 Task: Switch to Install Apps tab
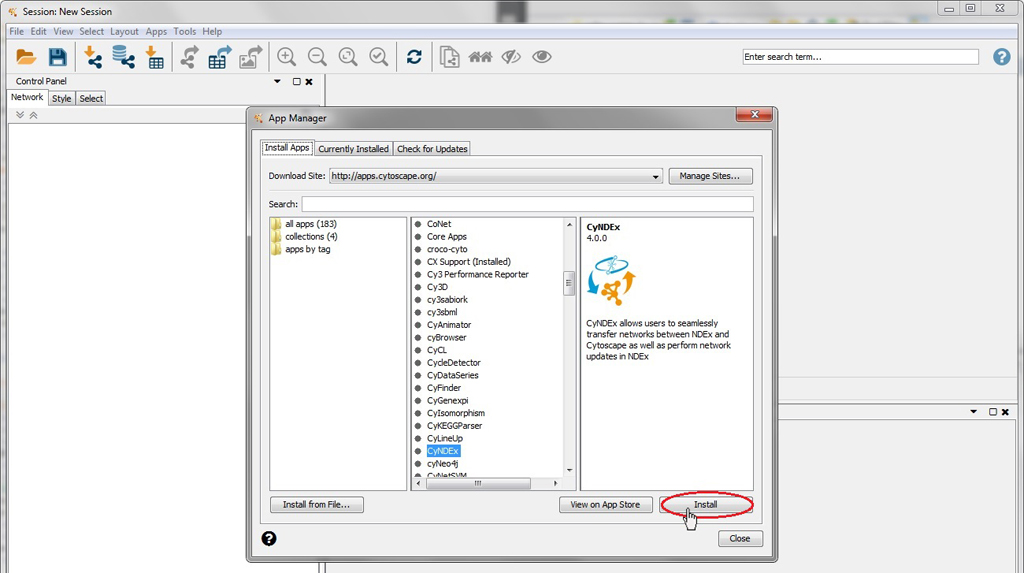pyautogui.click(x=287, y=148)
